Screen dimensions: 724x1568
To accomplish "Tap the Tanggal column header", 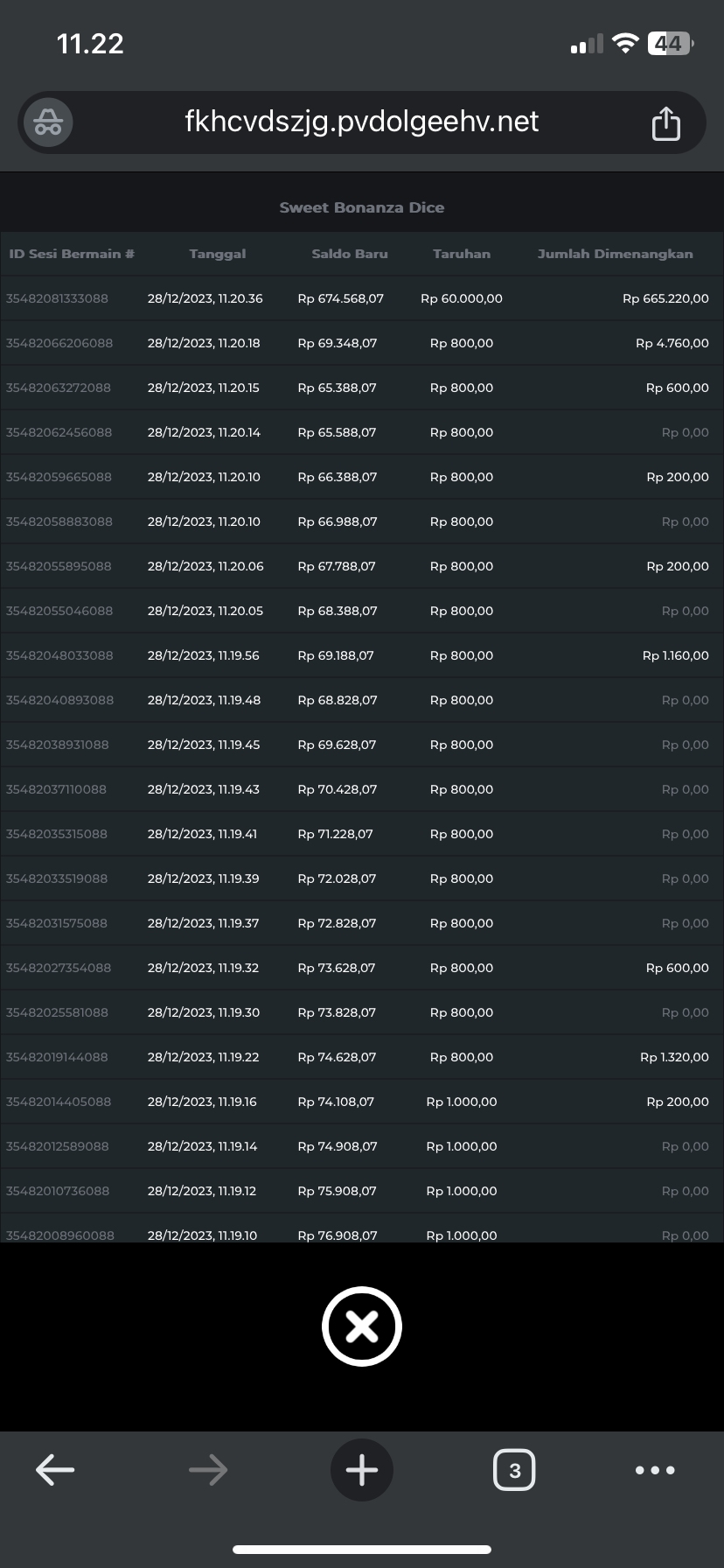I will pyautogui.click(x=218, y=254).
